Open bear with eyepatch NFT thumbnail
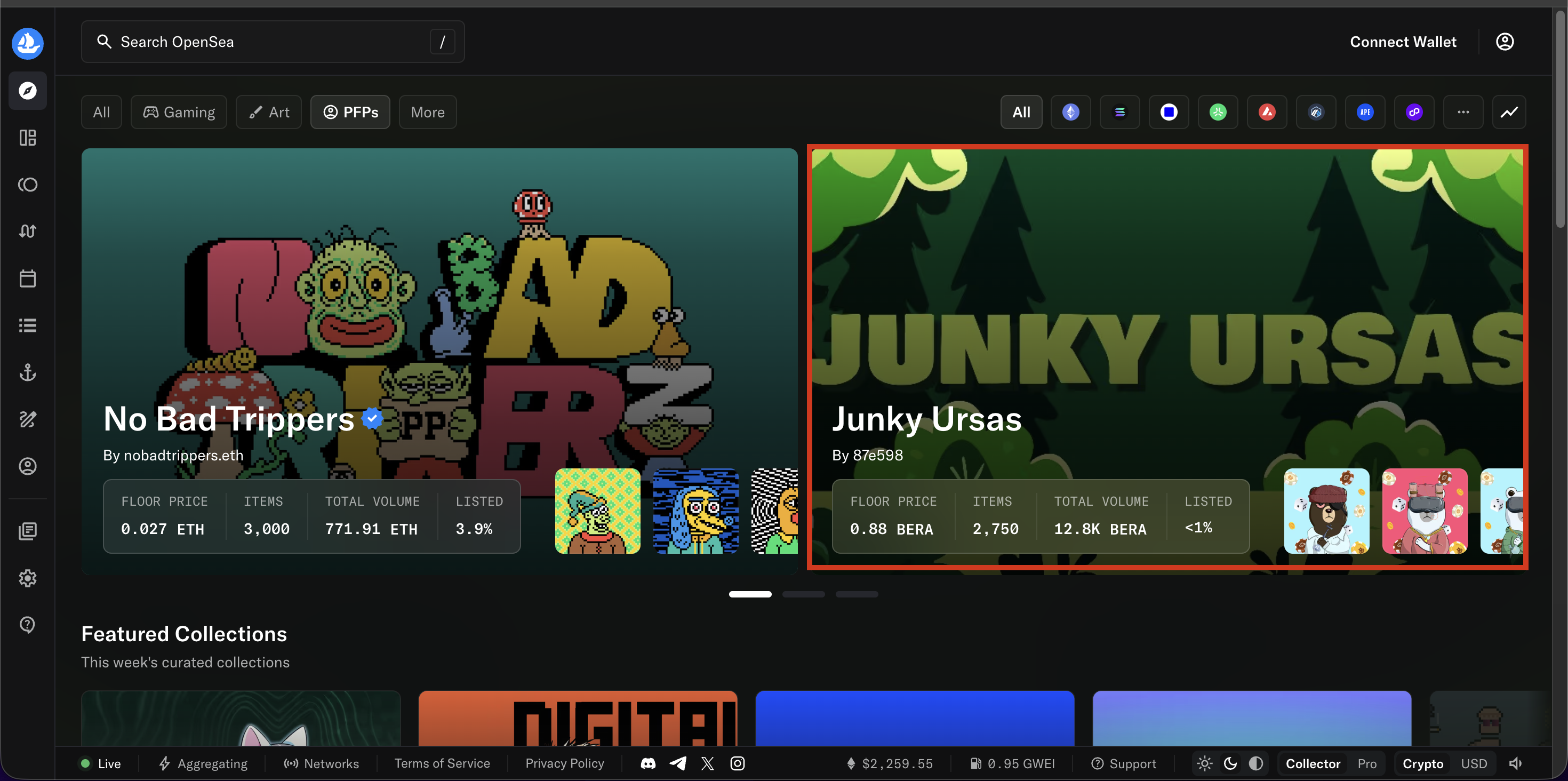Screen dimensions: 1568x781 click(x=1327, y=511)
